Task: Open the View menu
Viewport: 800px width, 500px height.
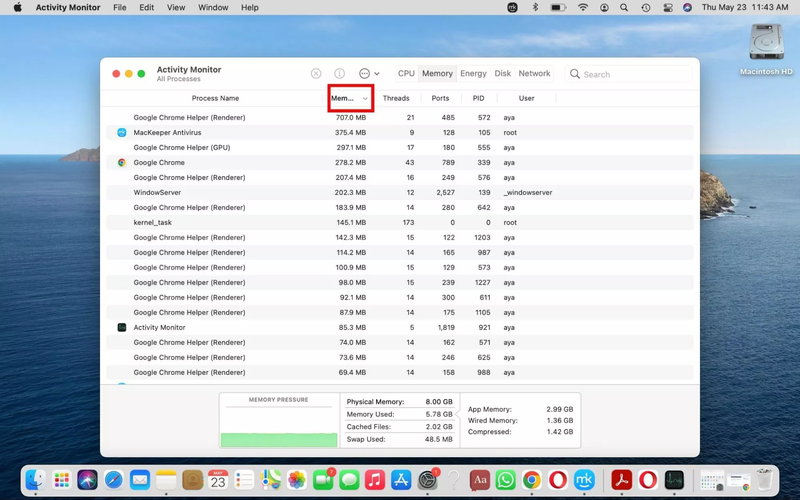Action: click(176, 7)
